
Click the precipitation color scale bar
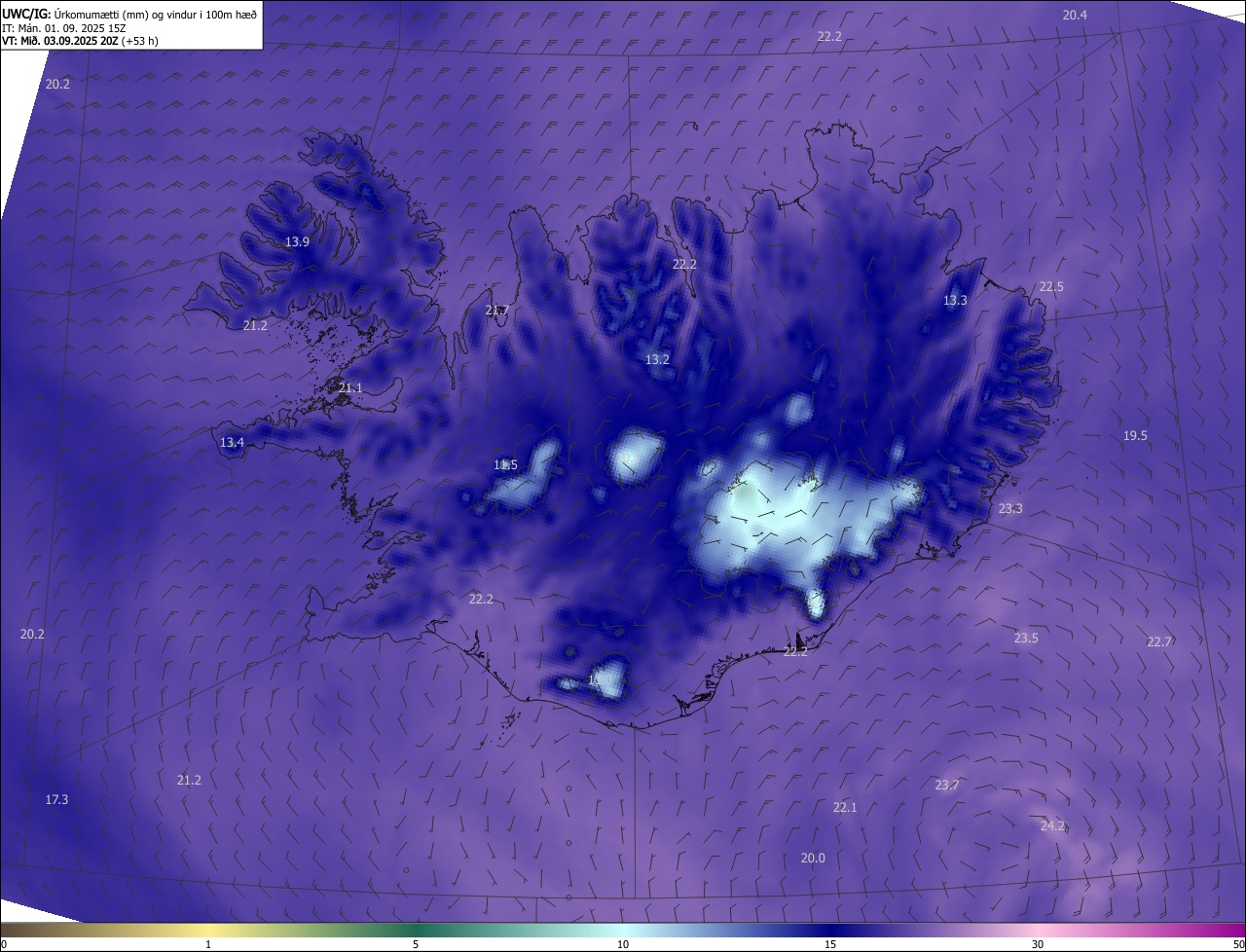point(623,930)
